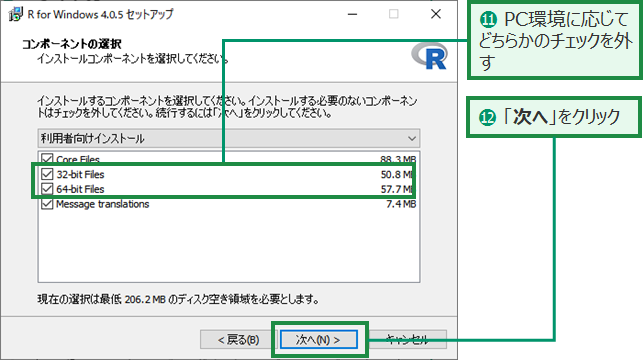Uncheck the Core Files checkbox
Screen dimensions: 644x360
pyautogui.click(x=47, y=159)
